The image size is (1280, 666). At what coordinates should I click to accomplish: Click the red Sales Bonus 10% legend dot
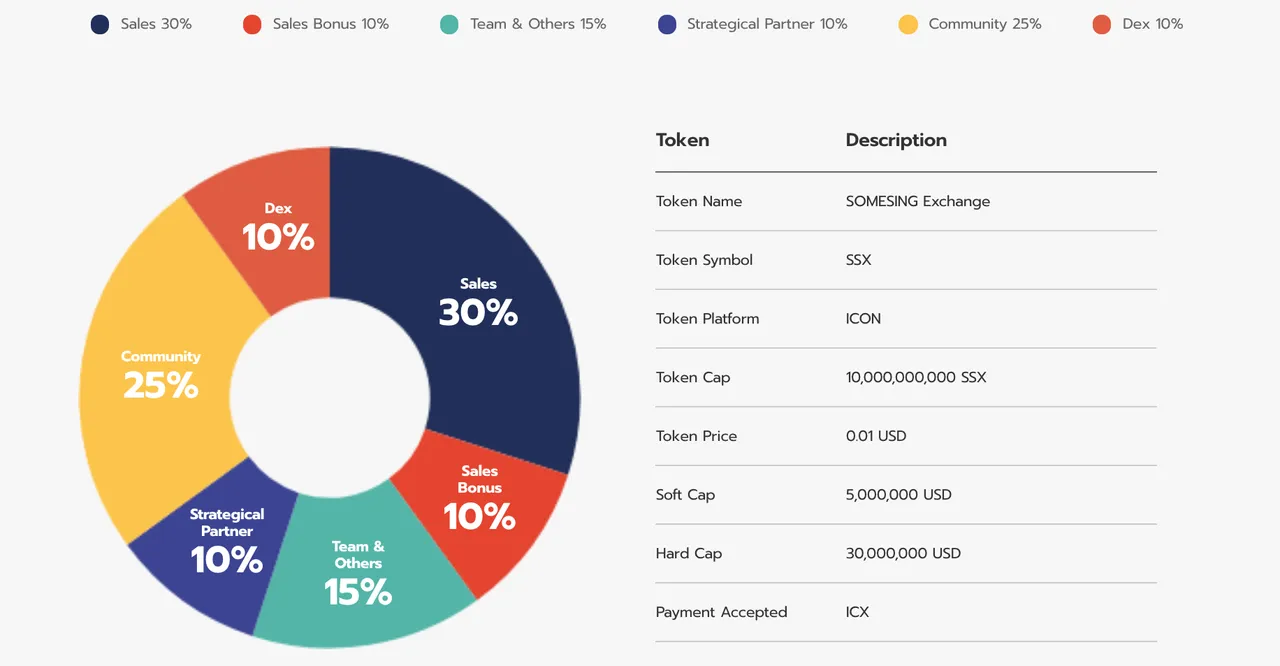[252, 24]
